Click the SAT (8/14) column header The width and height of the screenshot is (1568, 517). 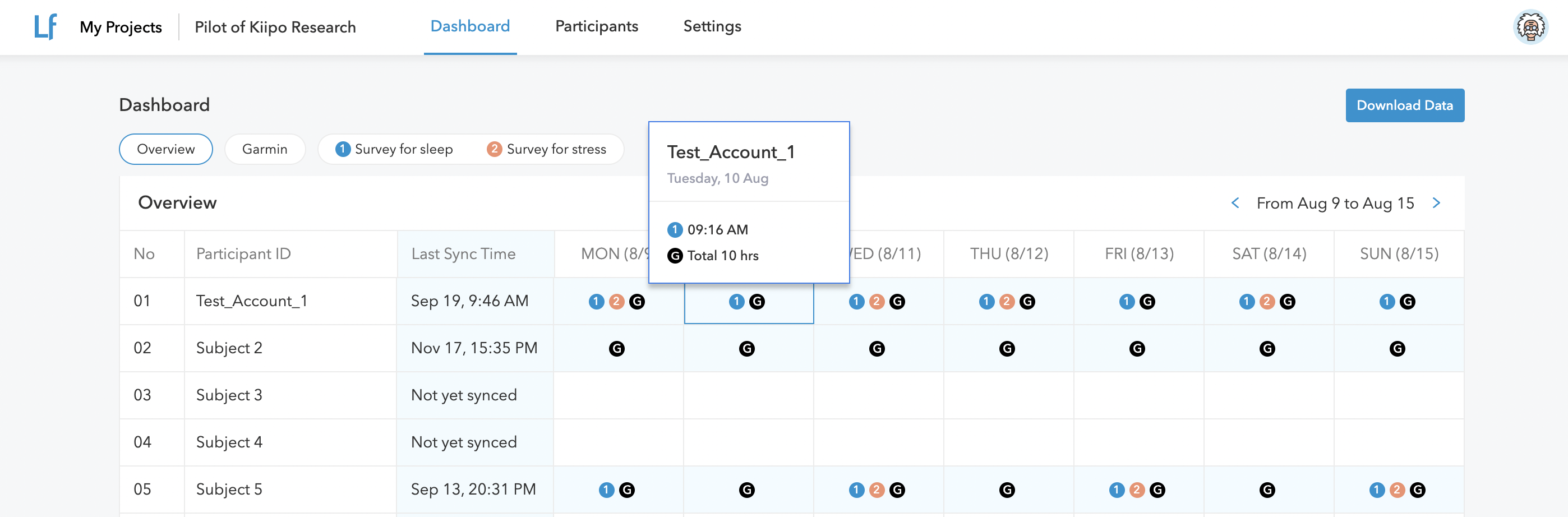(1269, 254)
